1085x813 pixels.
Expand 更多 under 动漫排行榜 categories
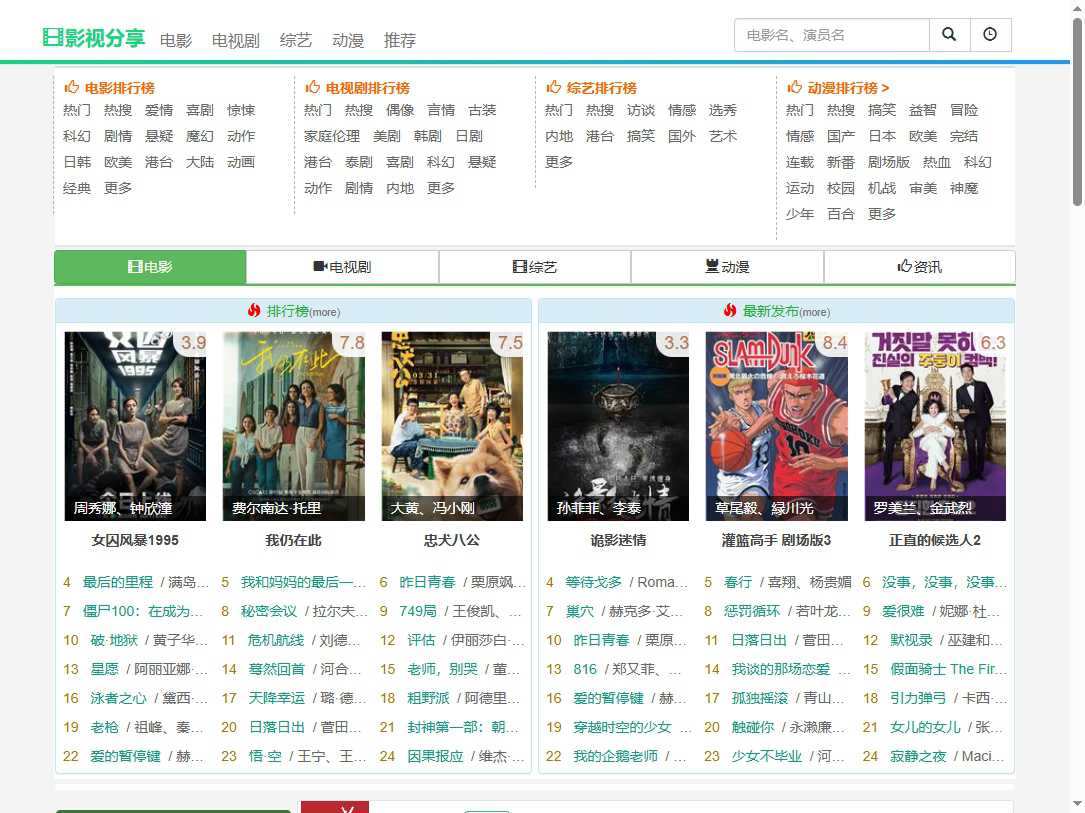(x=882, y=214)
